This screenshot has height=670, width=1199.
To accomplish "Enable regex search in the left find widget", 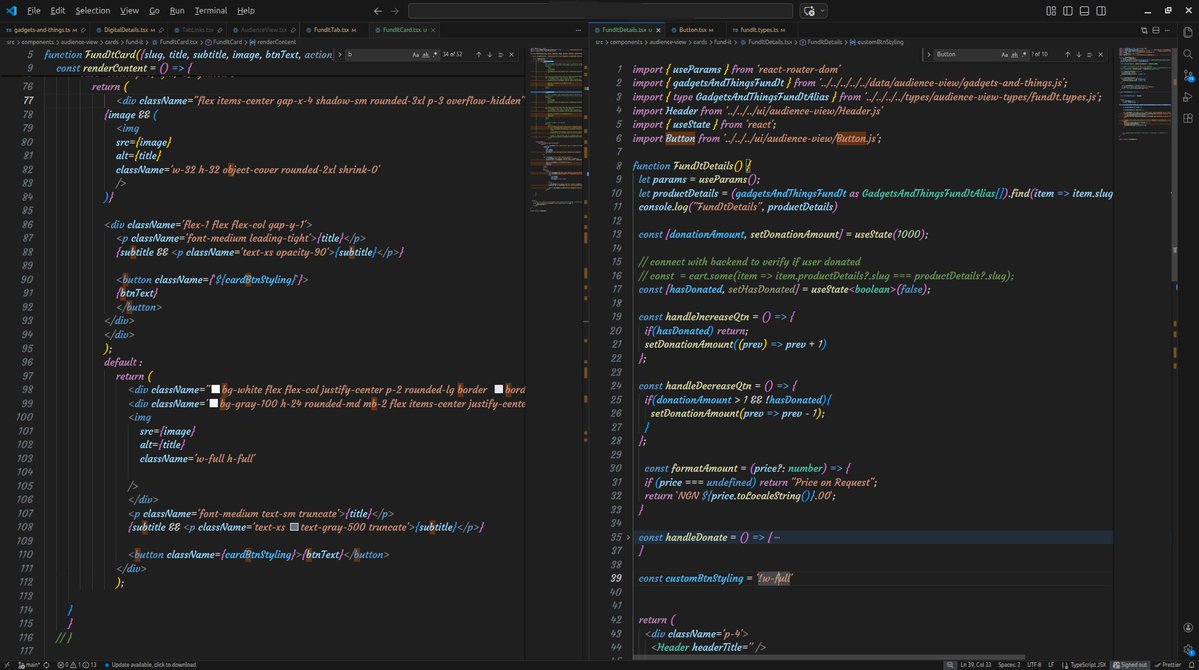I will point(435,54).
